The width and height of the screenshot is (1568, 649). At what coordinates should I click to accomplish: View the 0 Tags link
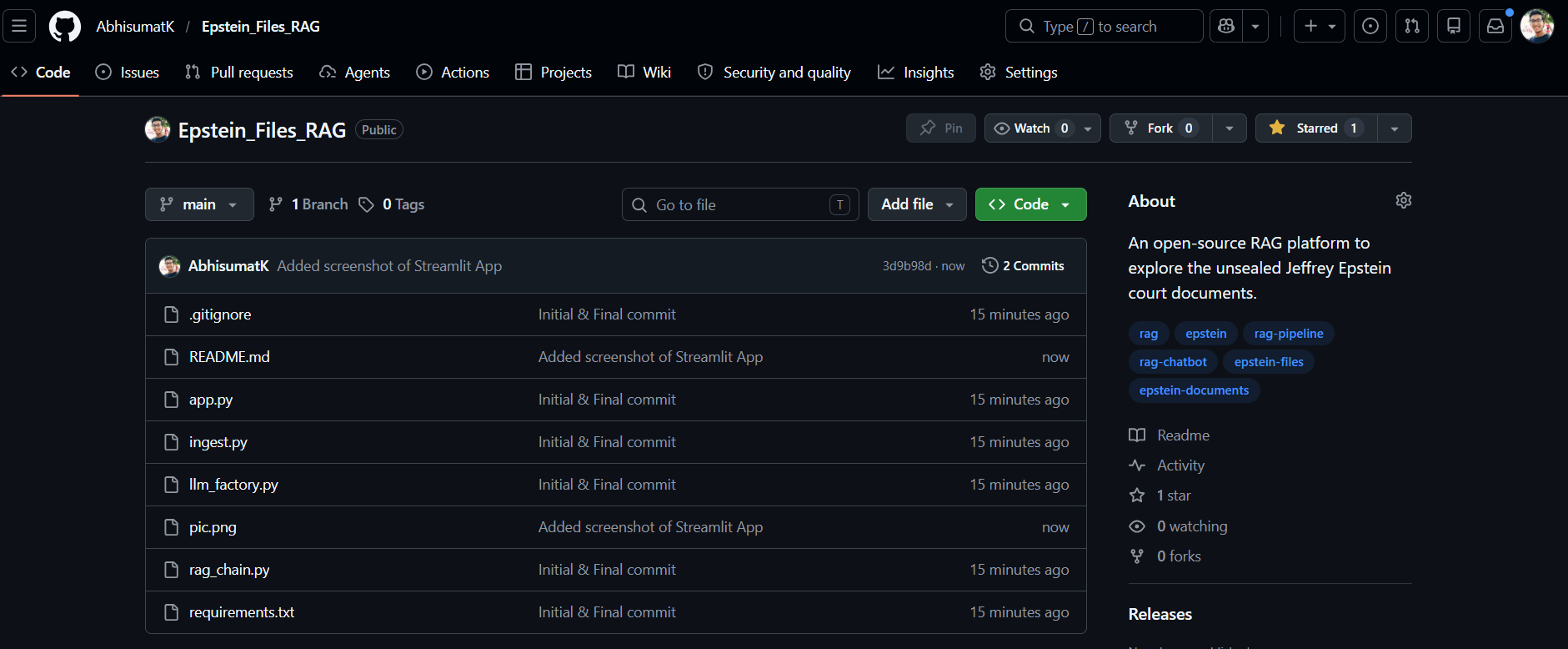(392, 204)
